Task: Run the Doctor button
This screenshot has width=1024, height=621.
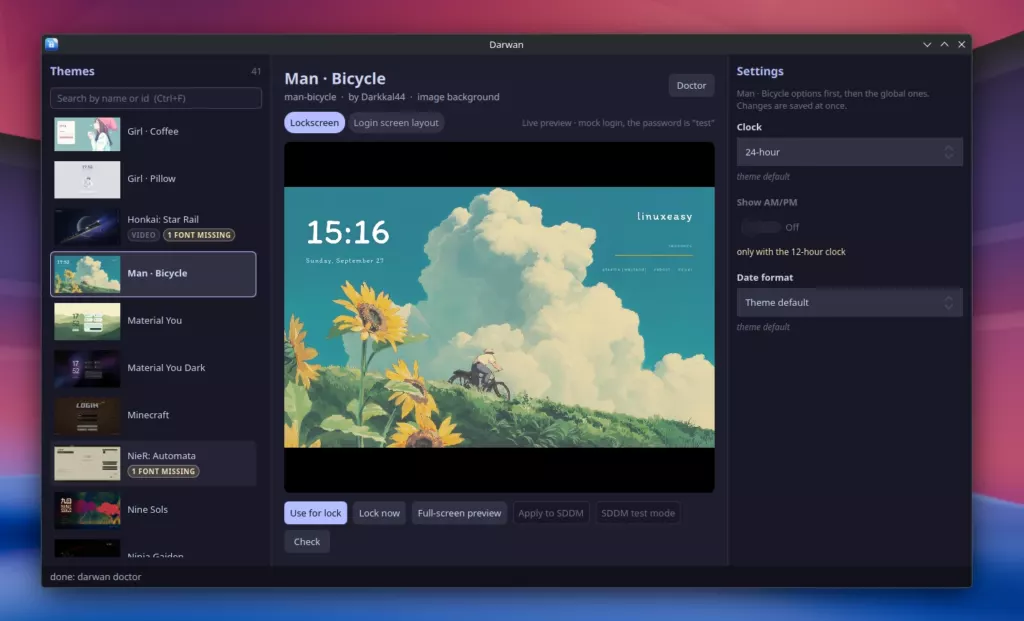Action: (691, 86)
